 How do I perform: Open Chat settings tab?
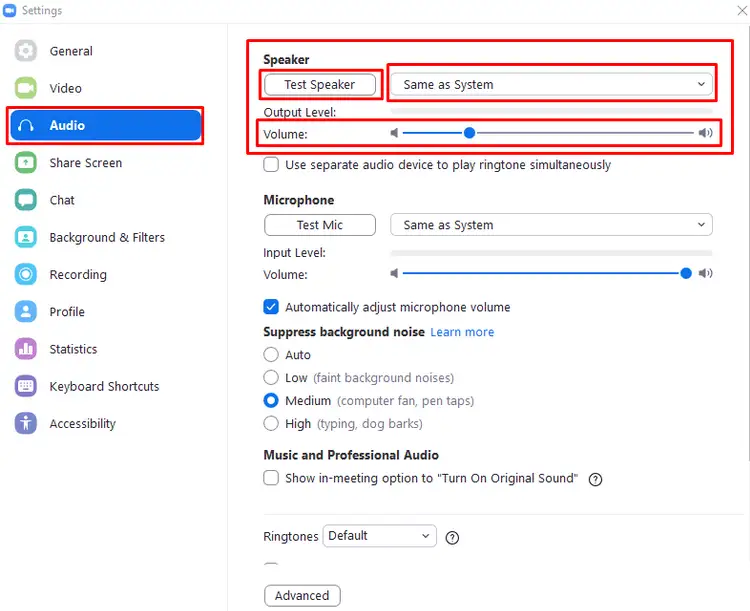pyautogui.click(x=105, y=200)
